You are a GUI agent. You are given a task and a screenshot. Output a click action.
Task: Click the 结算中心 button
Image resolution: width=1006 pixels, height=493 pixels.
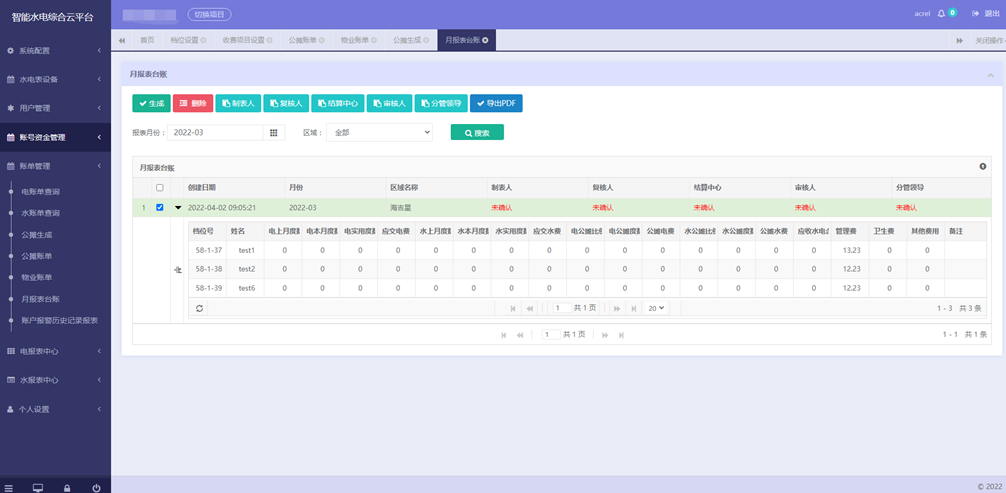coord(338,103)
